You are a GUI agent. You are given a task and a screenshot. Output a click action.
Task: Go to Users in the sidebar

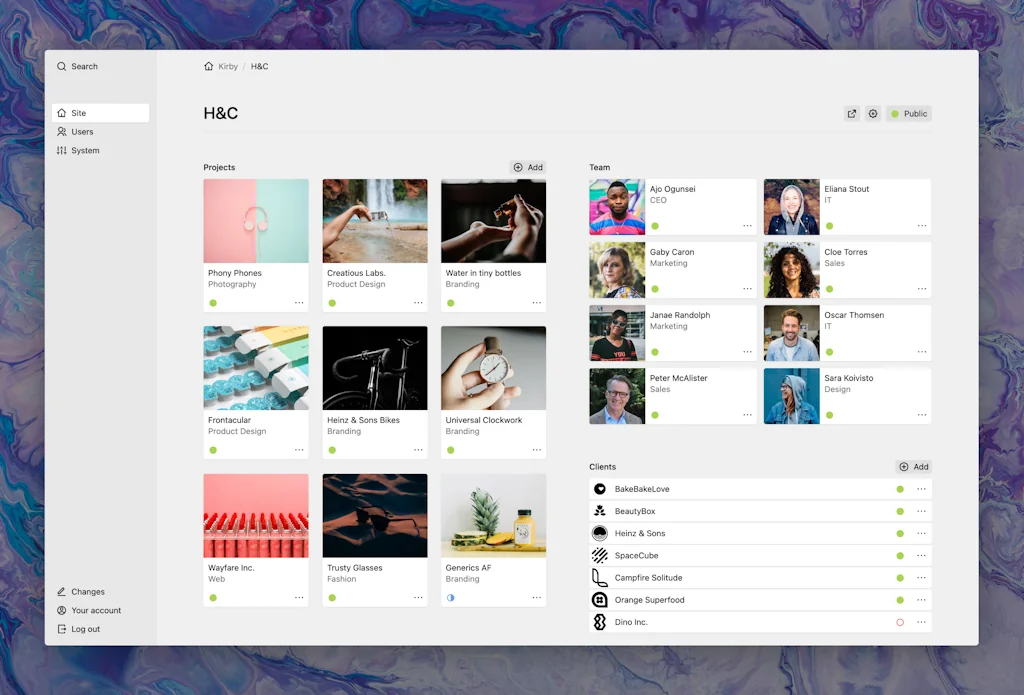pos(82,132)
